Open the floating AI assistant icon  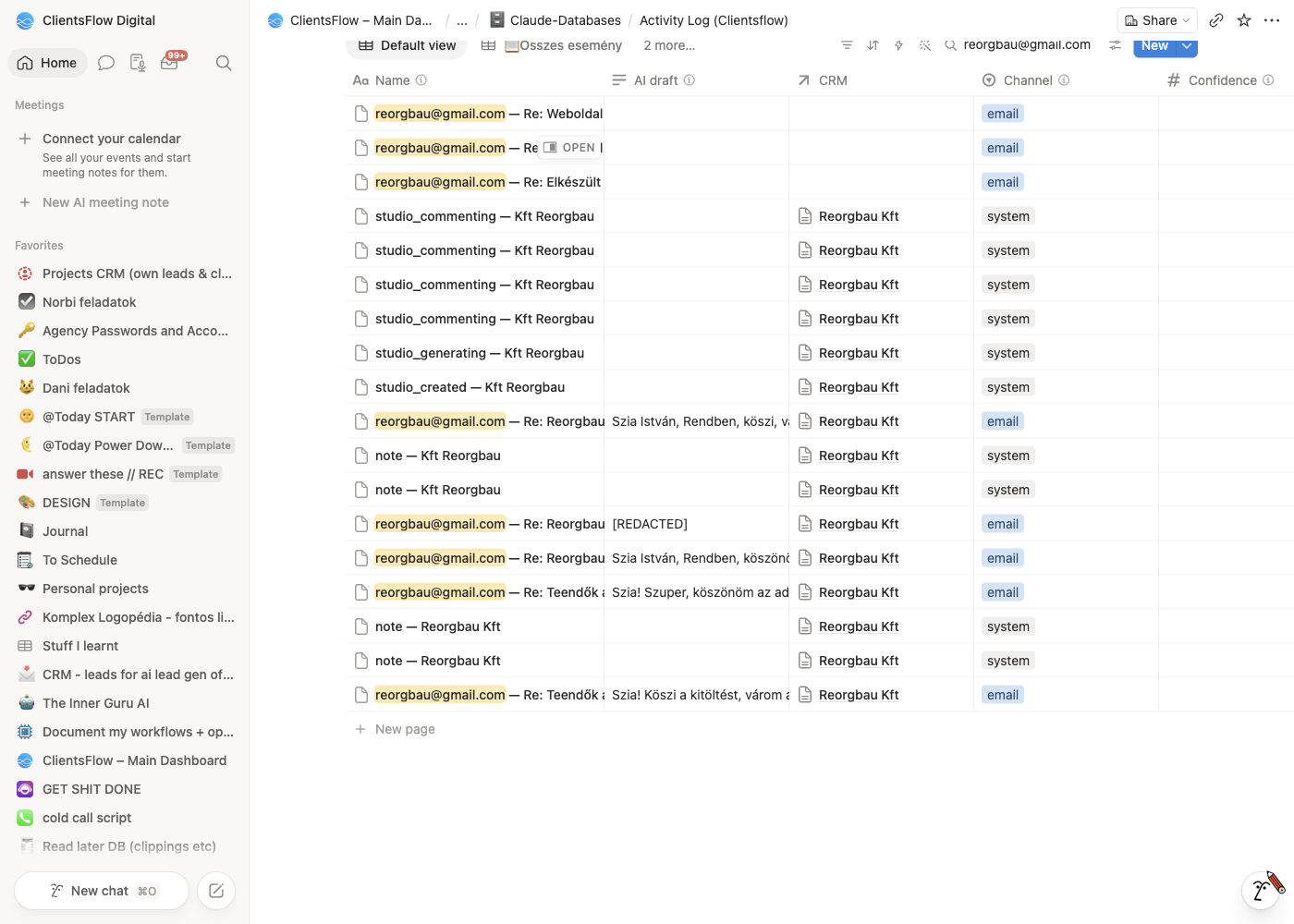point(1262,890)
